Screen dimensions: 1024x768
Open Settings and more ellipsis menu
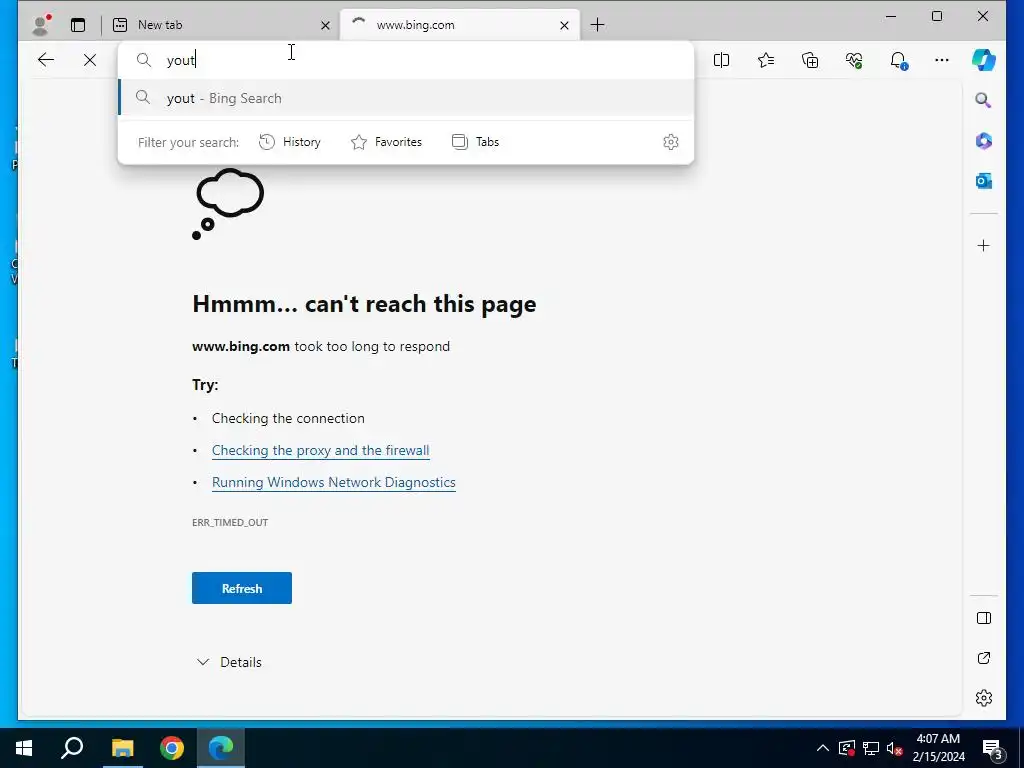942,60
